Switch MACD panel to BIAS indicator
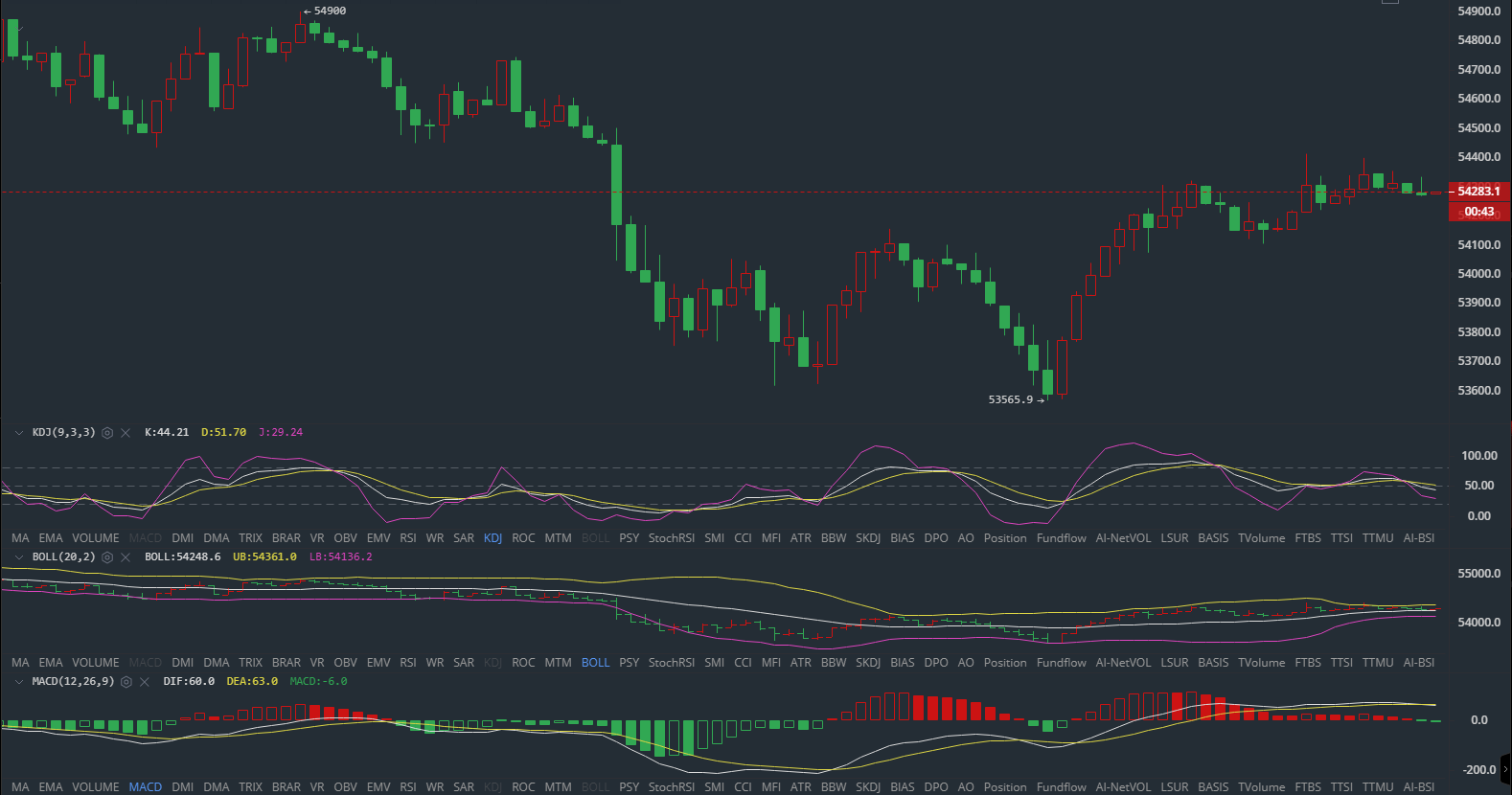 pyautogui.click(x=902, y=787)
